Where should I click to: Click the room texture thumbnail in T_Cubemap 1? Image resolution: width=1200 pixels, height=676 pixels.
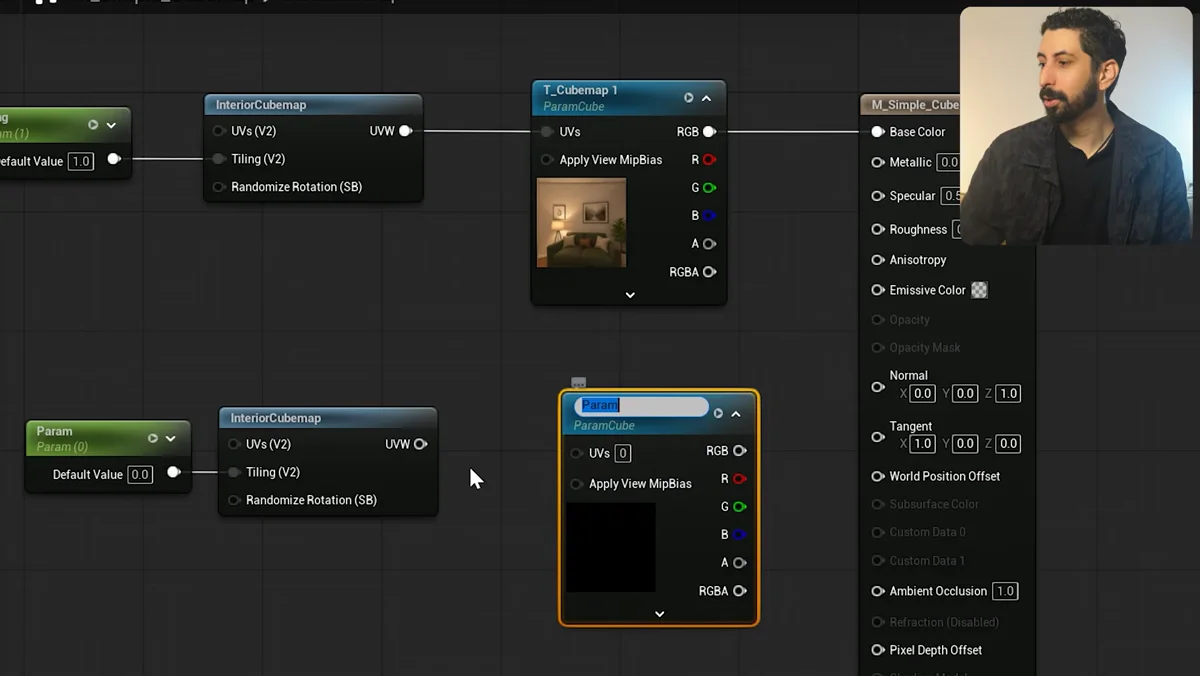[x=582, y=222]
